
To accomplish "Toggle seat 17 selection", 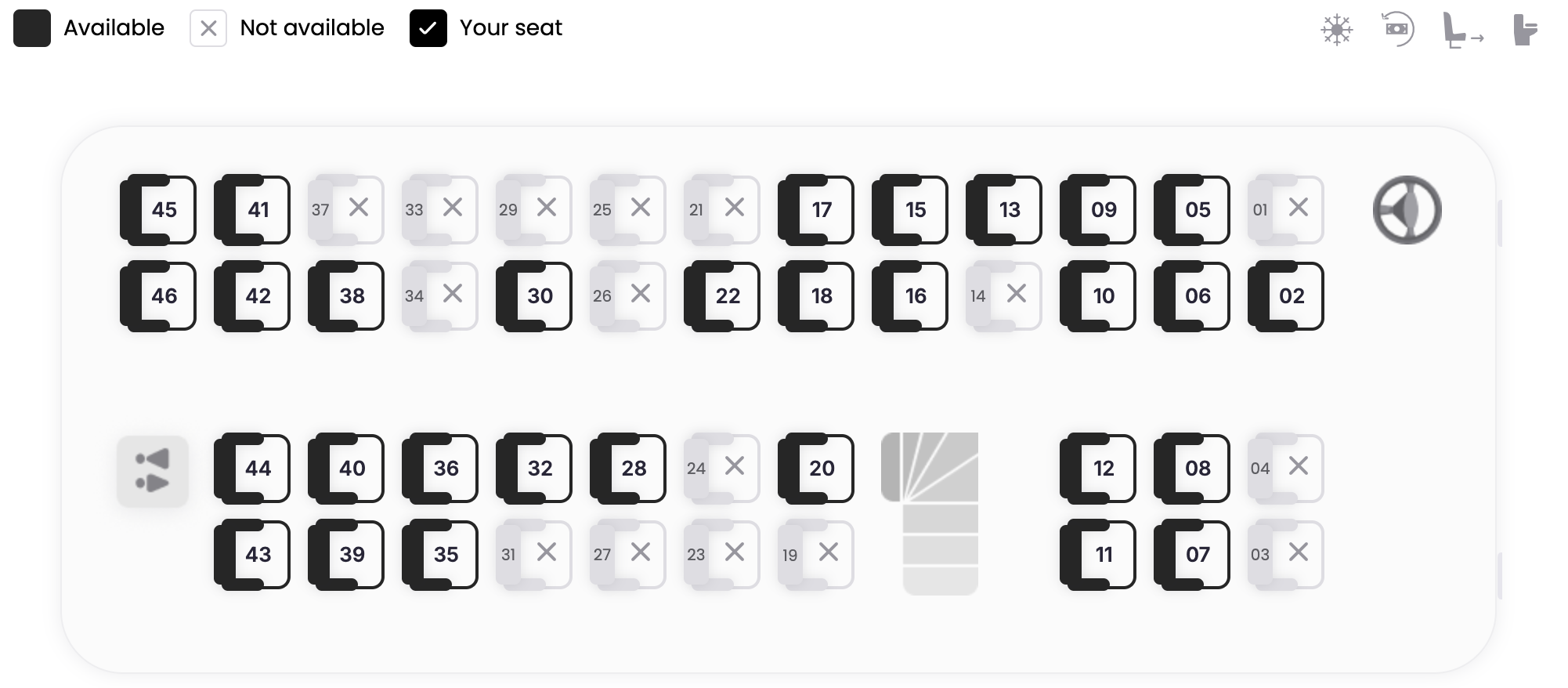I will click(817, 210).
